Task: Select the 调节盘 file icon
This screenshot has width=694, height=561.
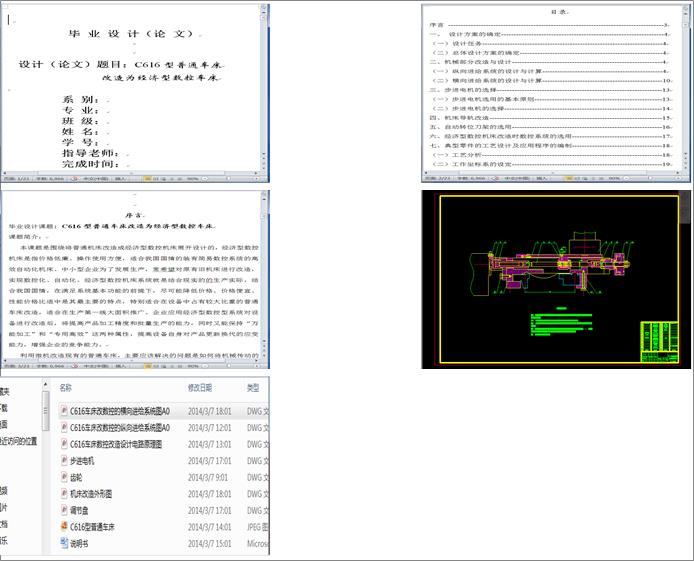Action: point(64,510)
